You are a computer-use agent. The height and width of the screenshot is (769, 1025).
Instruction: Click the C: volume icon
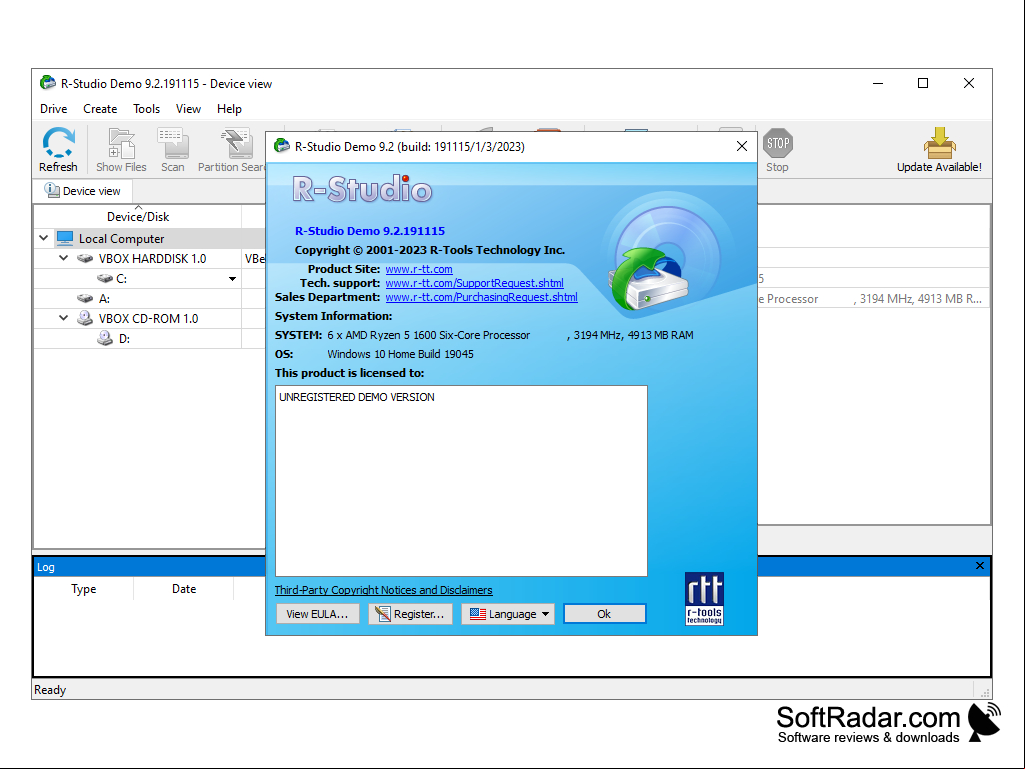105,279
